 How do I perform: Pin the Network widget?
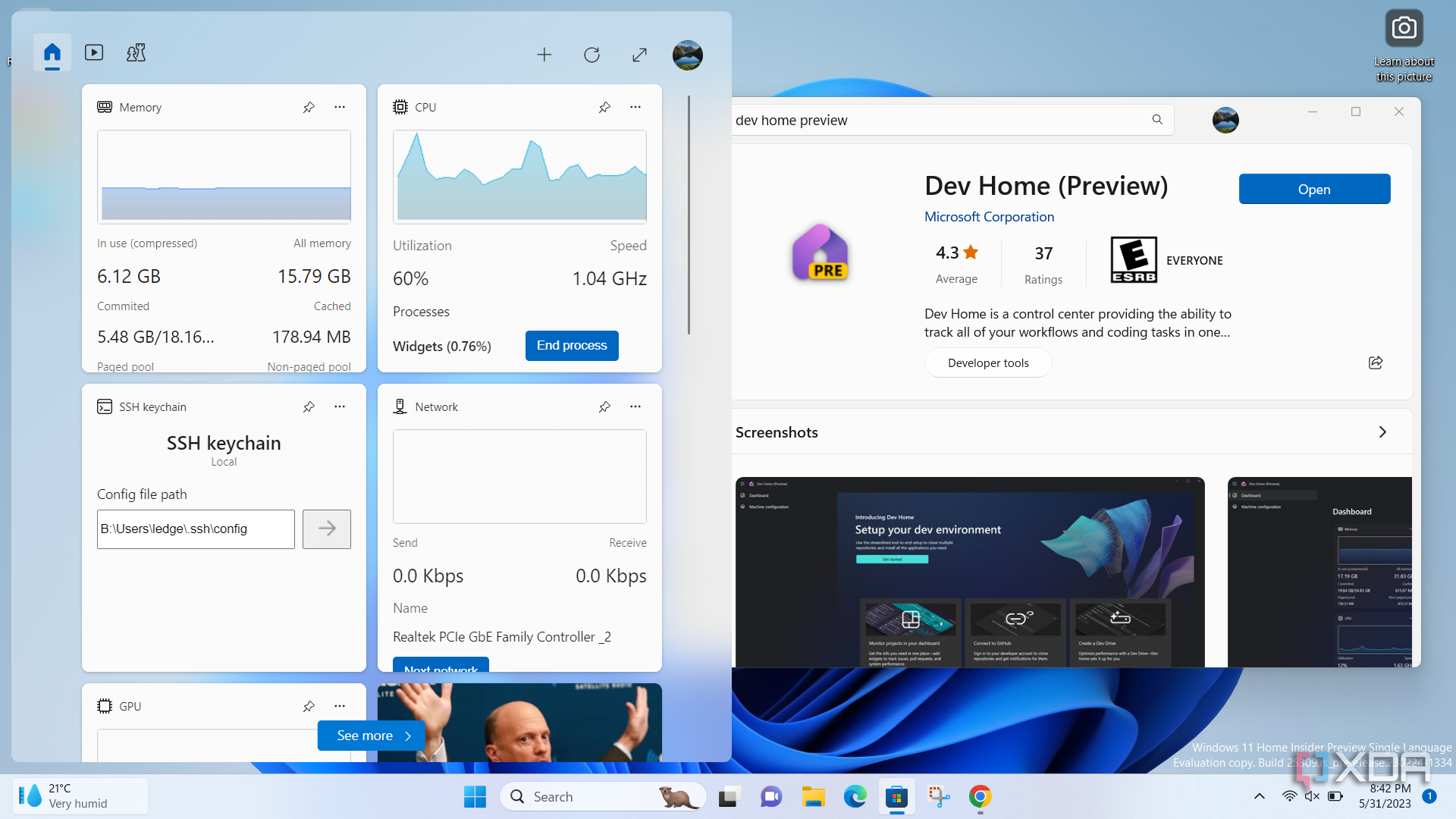click(604, 406)
